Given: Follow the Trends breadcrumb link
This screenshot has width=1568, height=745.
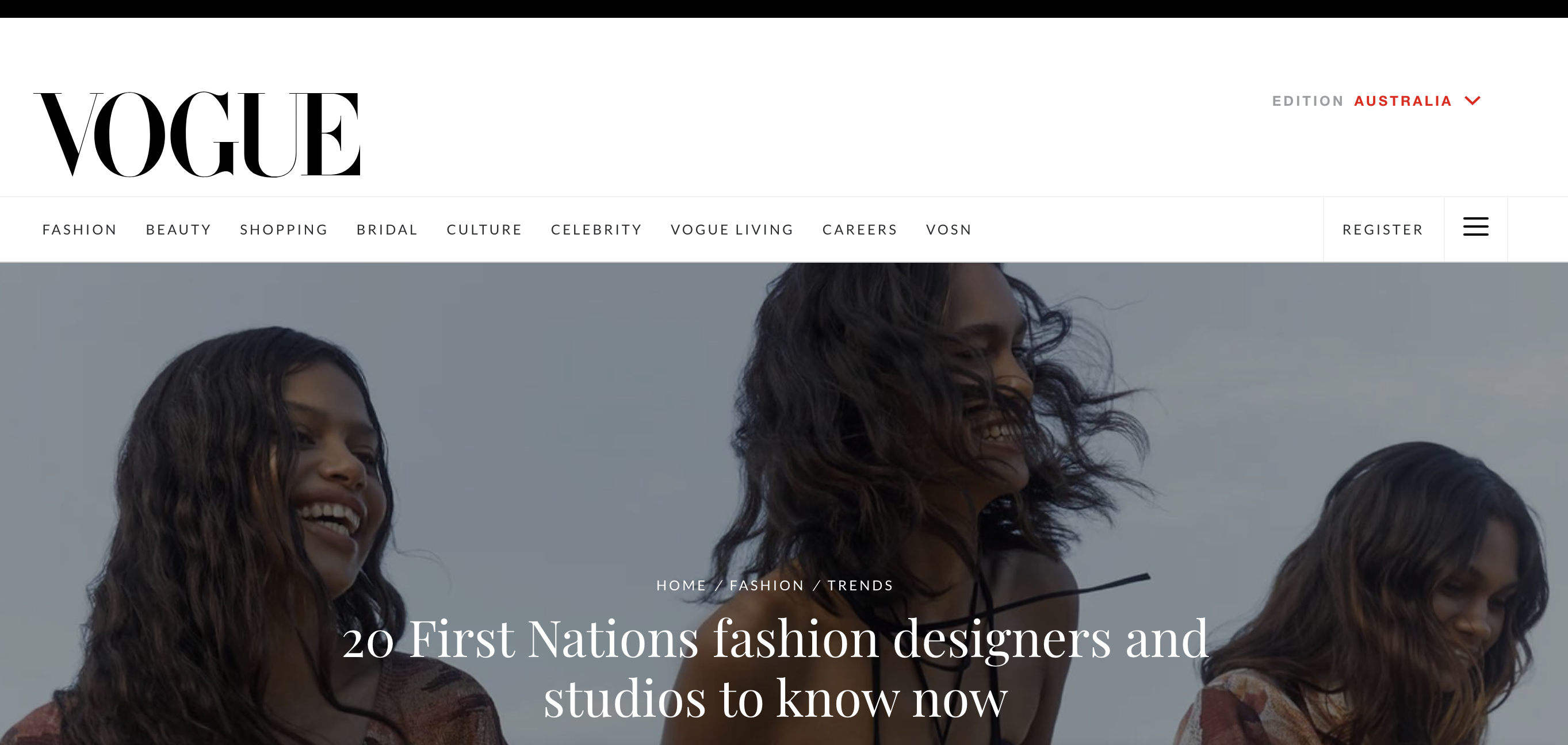Looking at the screenshot, I should (x=860, y=586).
